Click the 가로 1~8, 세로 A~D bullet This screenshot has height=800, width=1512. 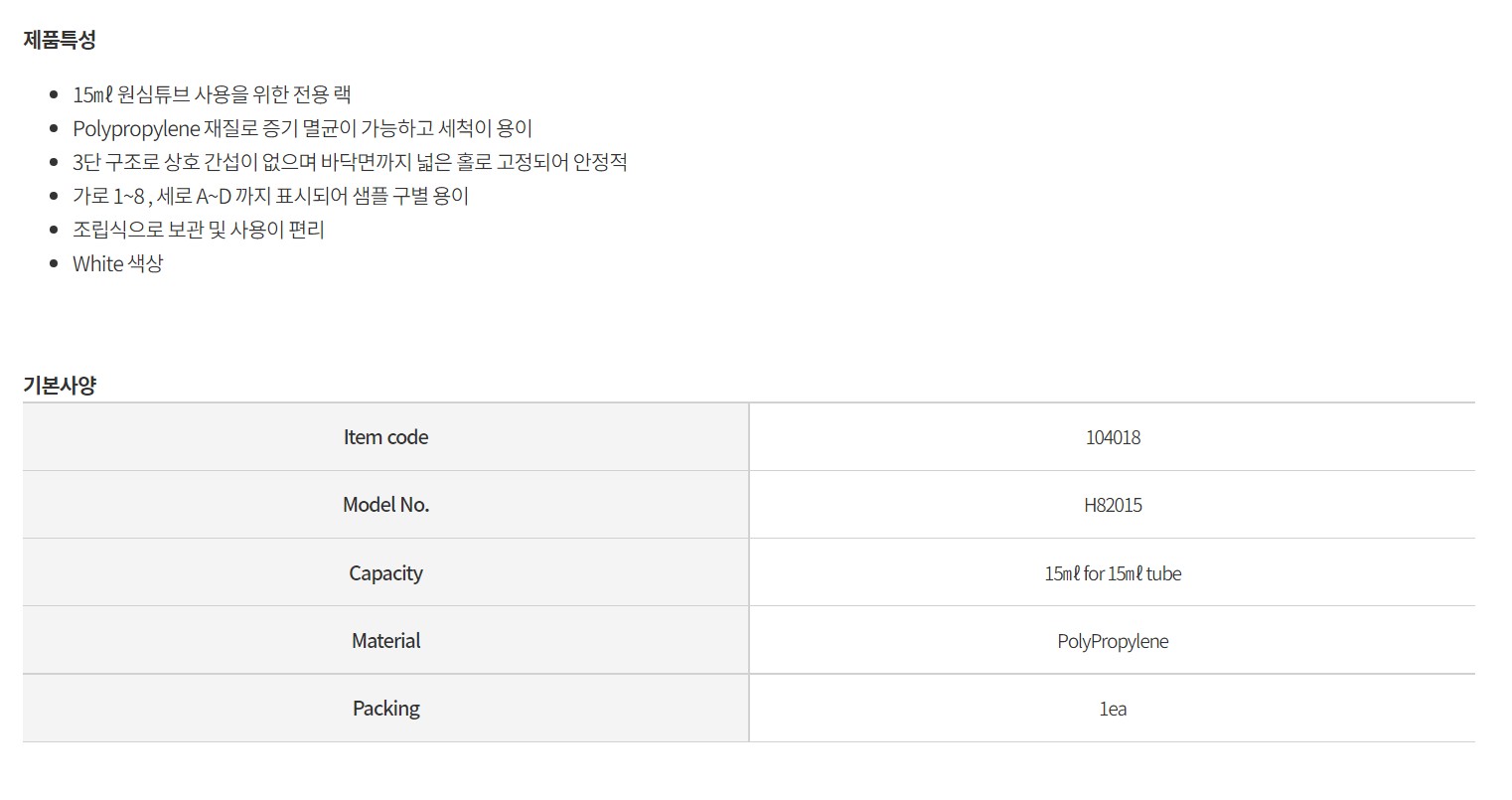point(270,196)
